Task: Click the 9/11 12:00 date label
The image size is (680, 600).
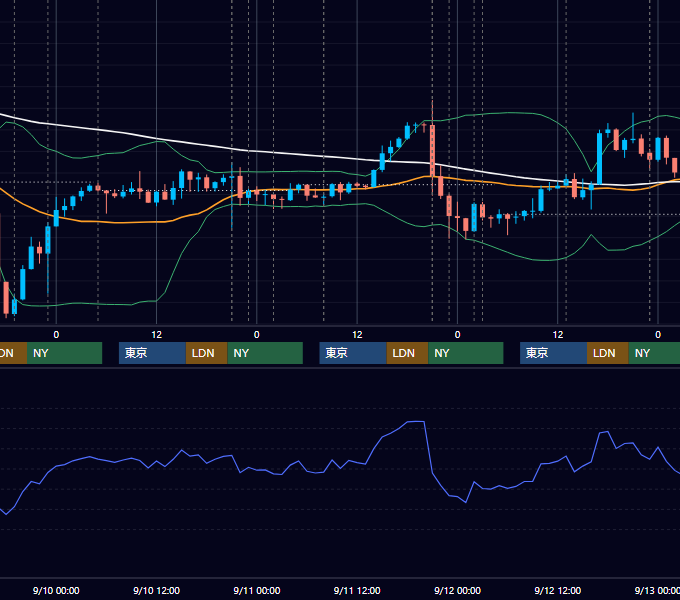Action: click(x=357, y=590)
